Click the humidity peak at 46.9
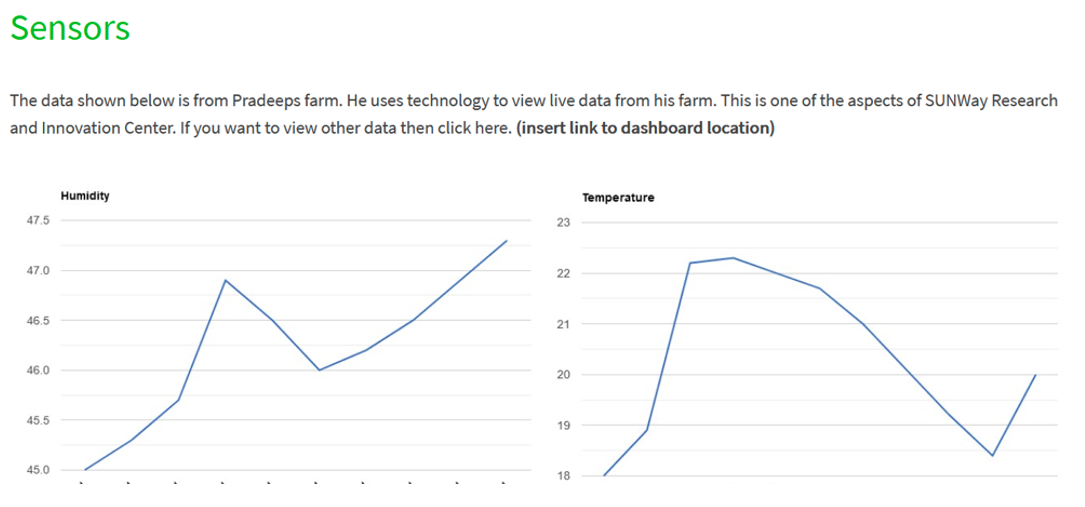The width and height of the screenshot is (1085, 507). (x=226, y=280)
